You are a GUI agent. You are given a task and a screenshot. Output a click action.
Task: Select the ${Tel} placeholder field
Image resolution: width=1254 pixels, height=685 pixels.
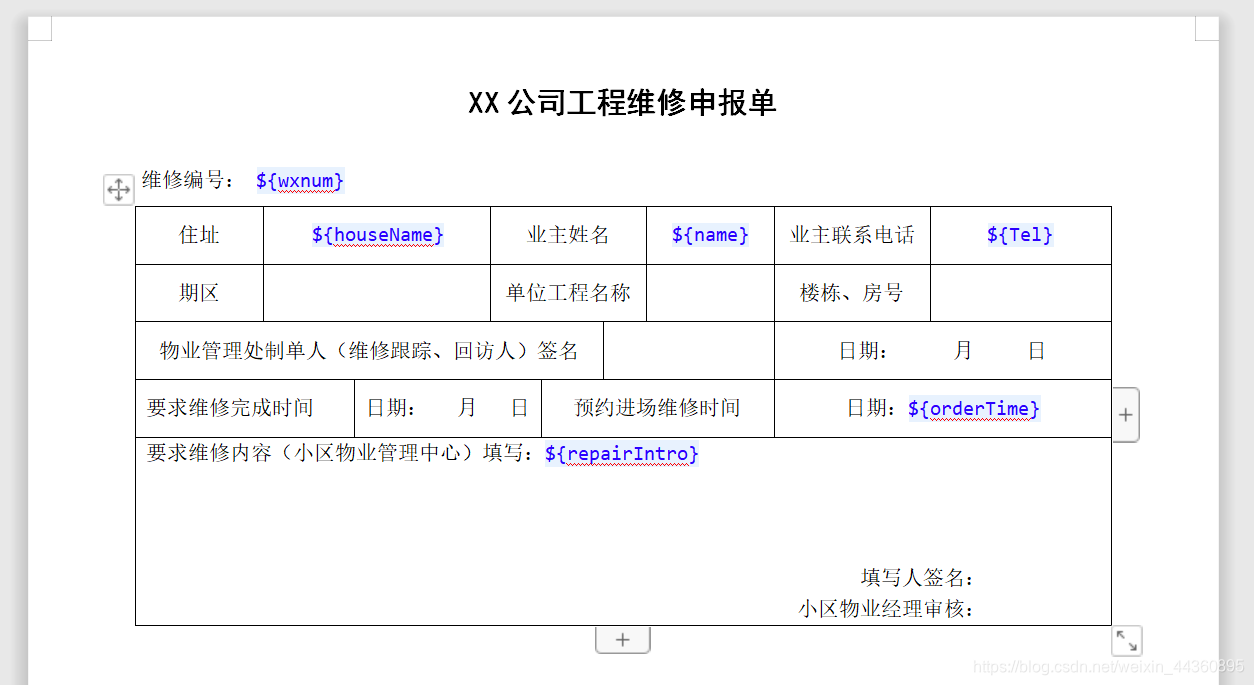click(x=1021, y=235)
